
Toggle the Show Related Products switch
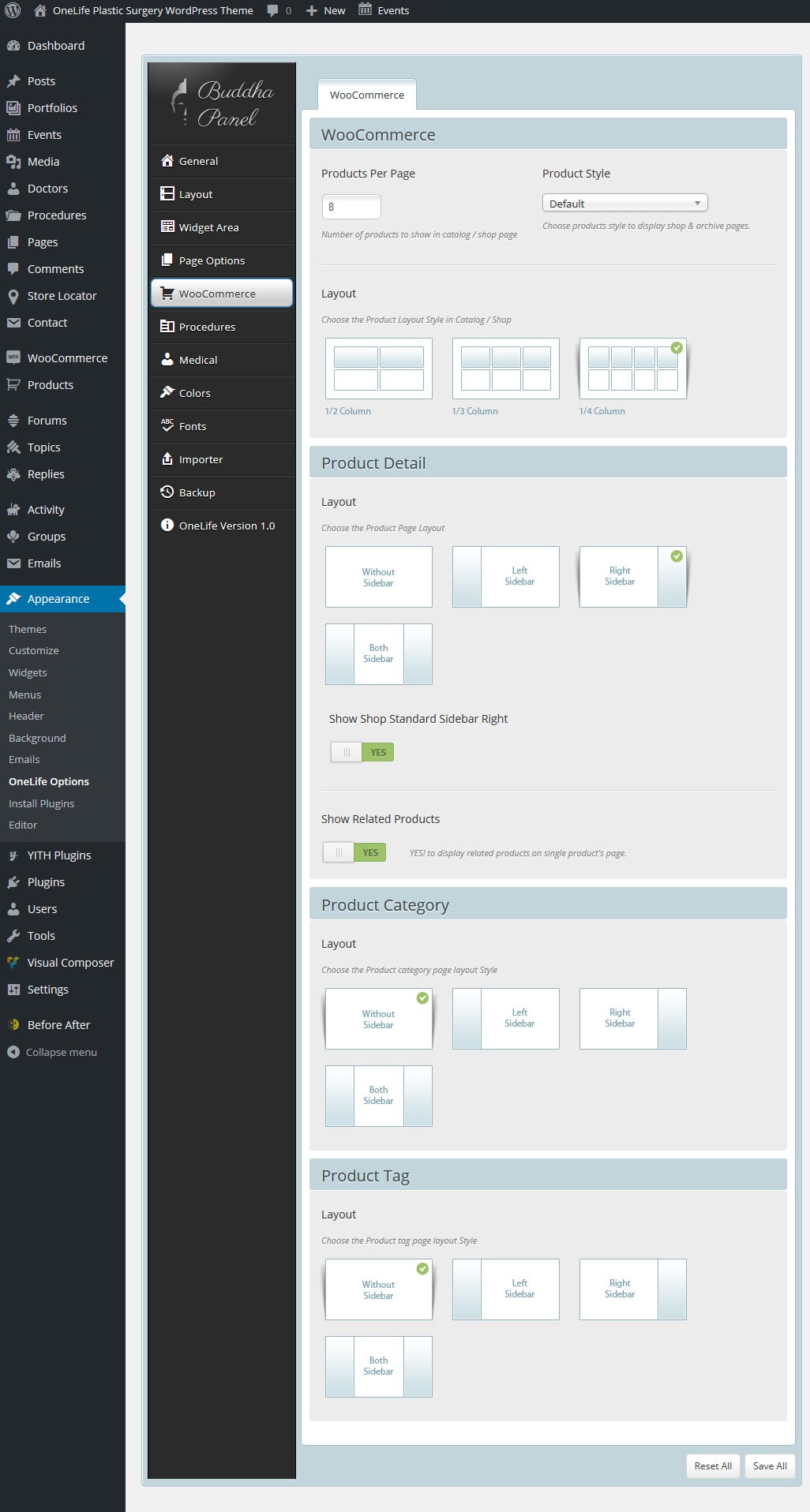click(354, 852)
